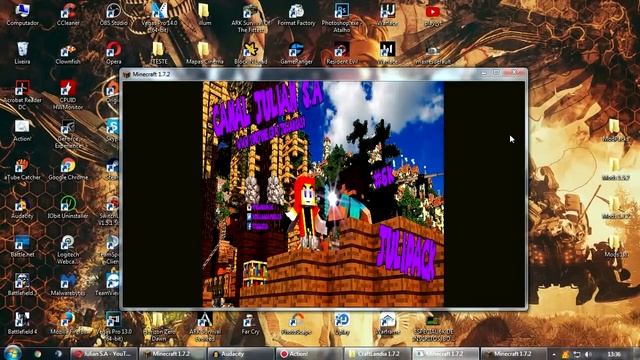Launch the Clownfish shortcut
The height and width of the screenshot is (360, 640).
click(68, 53)
